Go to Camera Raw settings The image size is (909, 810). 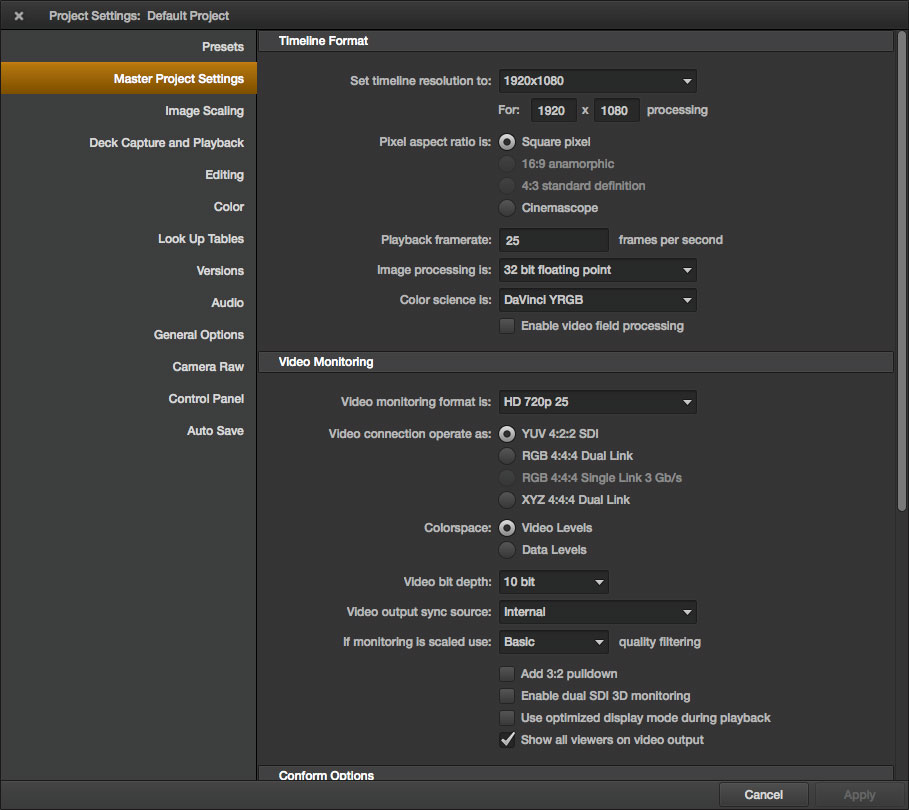pos(207,367)
